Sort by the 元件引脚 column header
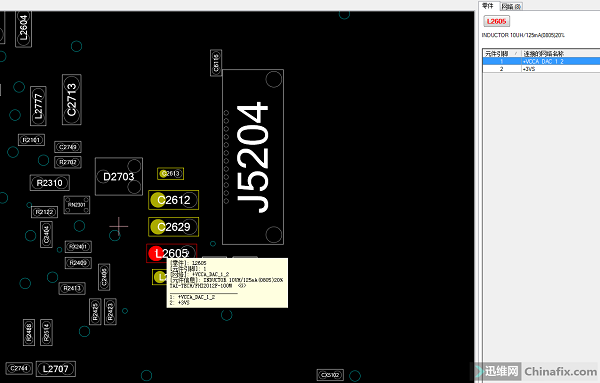 coord(501,53)
